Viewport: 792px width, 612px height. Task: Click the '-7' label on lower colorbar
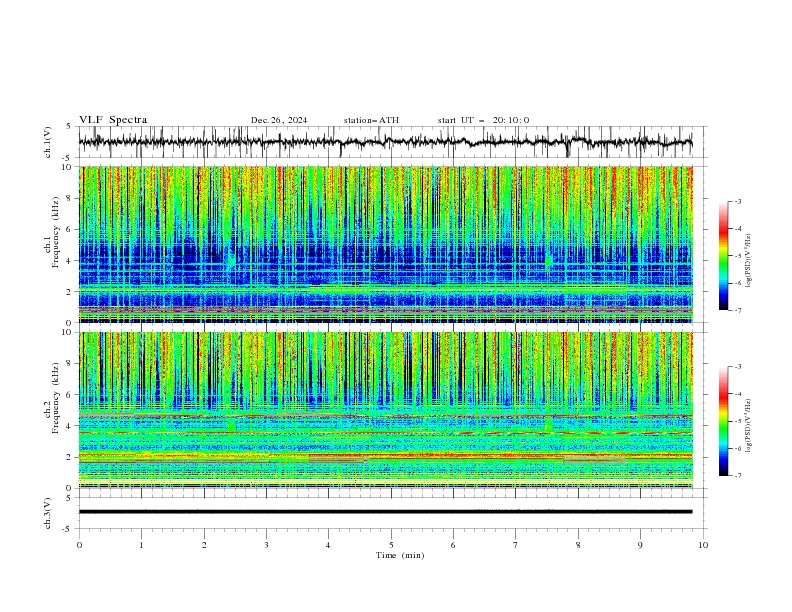point(737,476)
